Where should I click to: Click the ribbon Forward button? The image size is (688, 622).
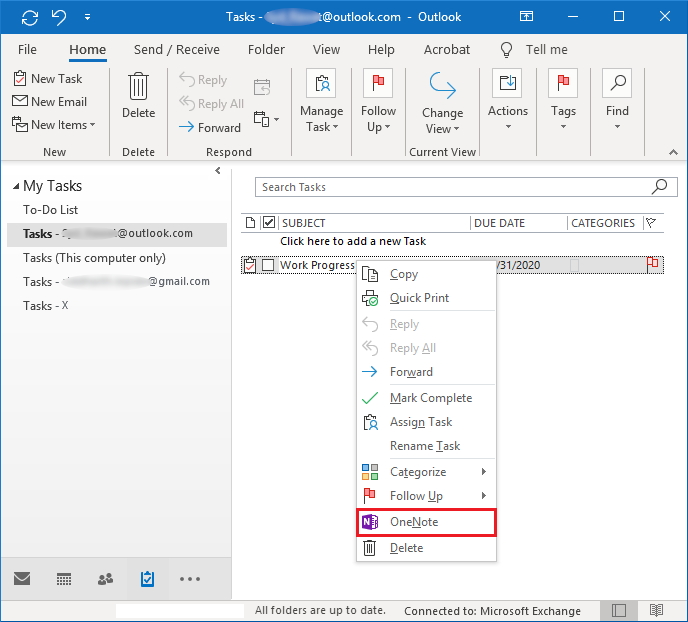pos(210,128)
